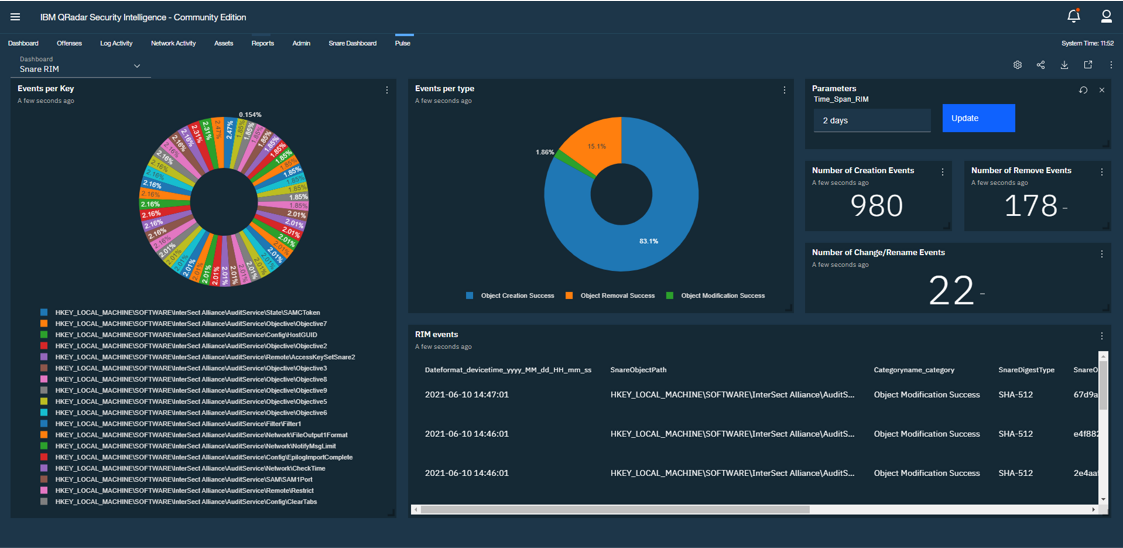Reset parameters with the refresh icon
This screenshot has width=1123, height=548.
pyautogui.click(x=1084, y=90)
